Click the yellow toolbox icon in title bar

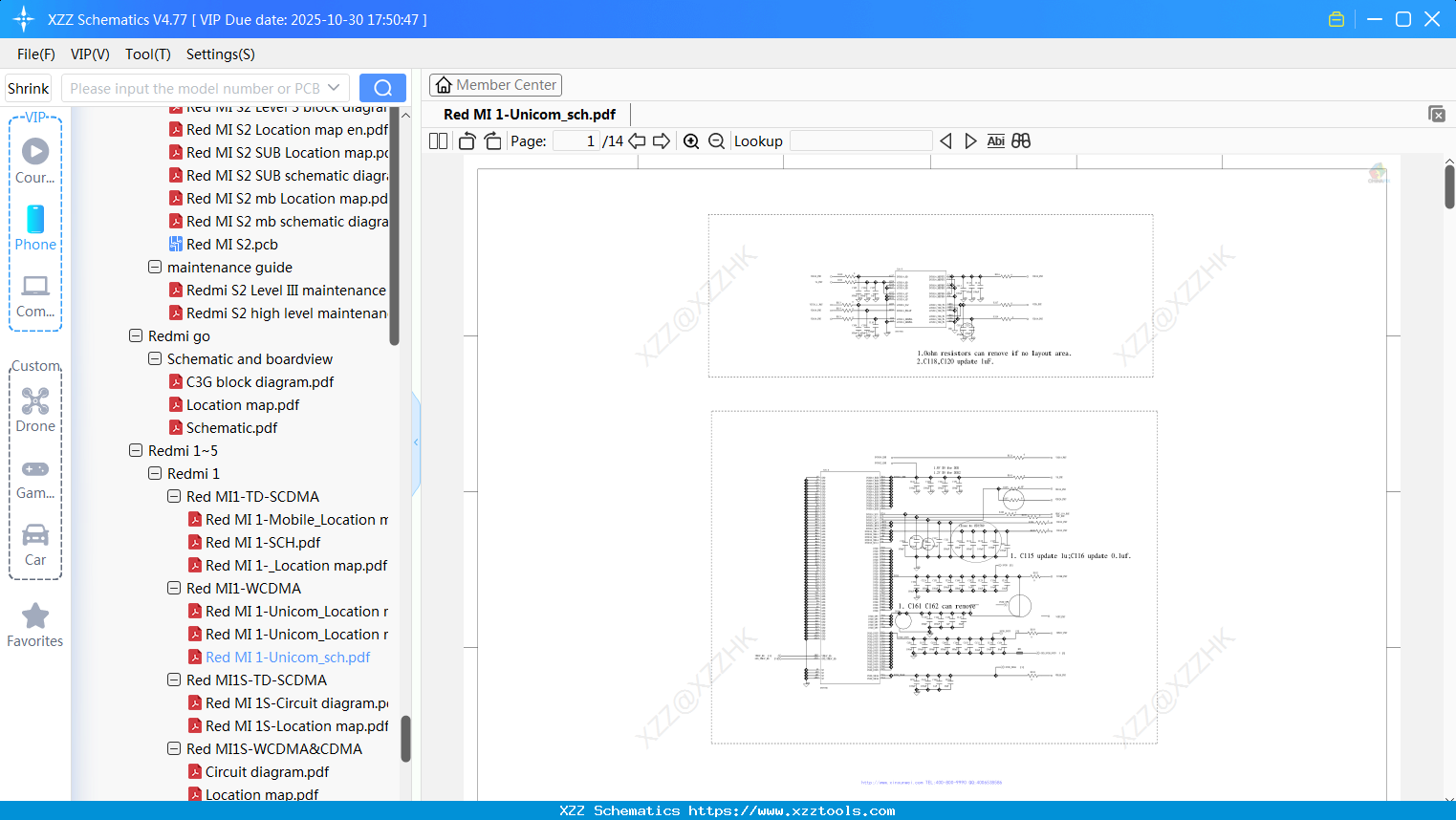click(1336, 19)
